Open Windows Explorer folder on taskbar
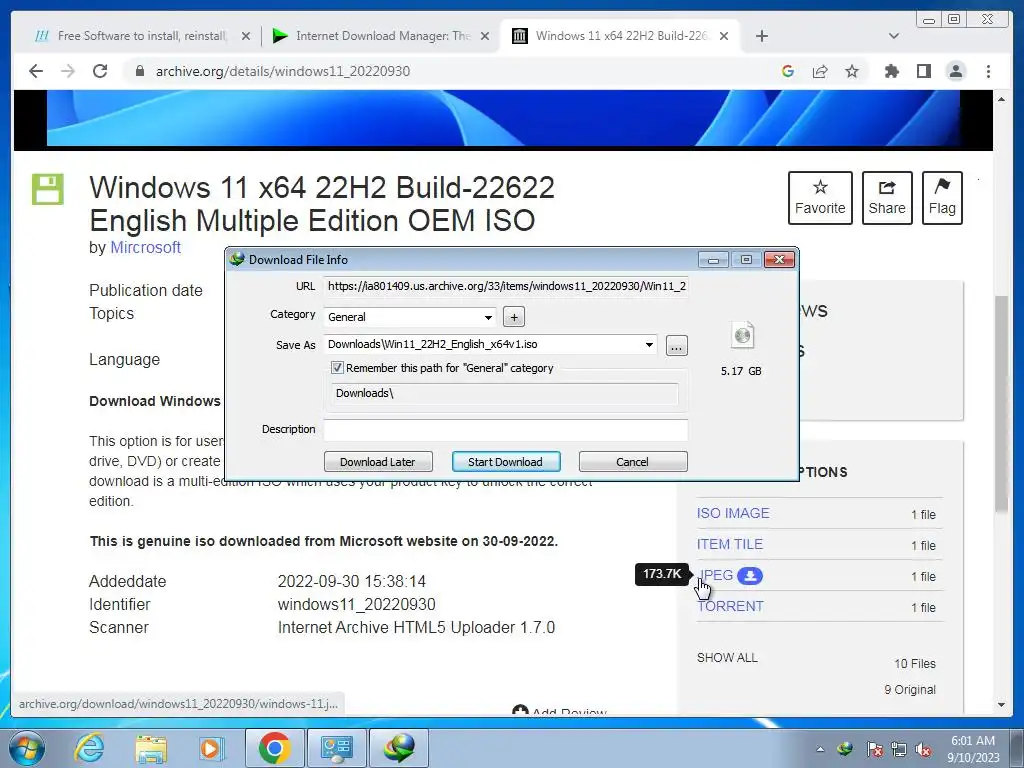Viewport: 1024px width, 768px height. click(x=151, y=748)
